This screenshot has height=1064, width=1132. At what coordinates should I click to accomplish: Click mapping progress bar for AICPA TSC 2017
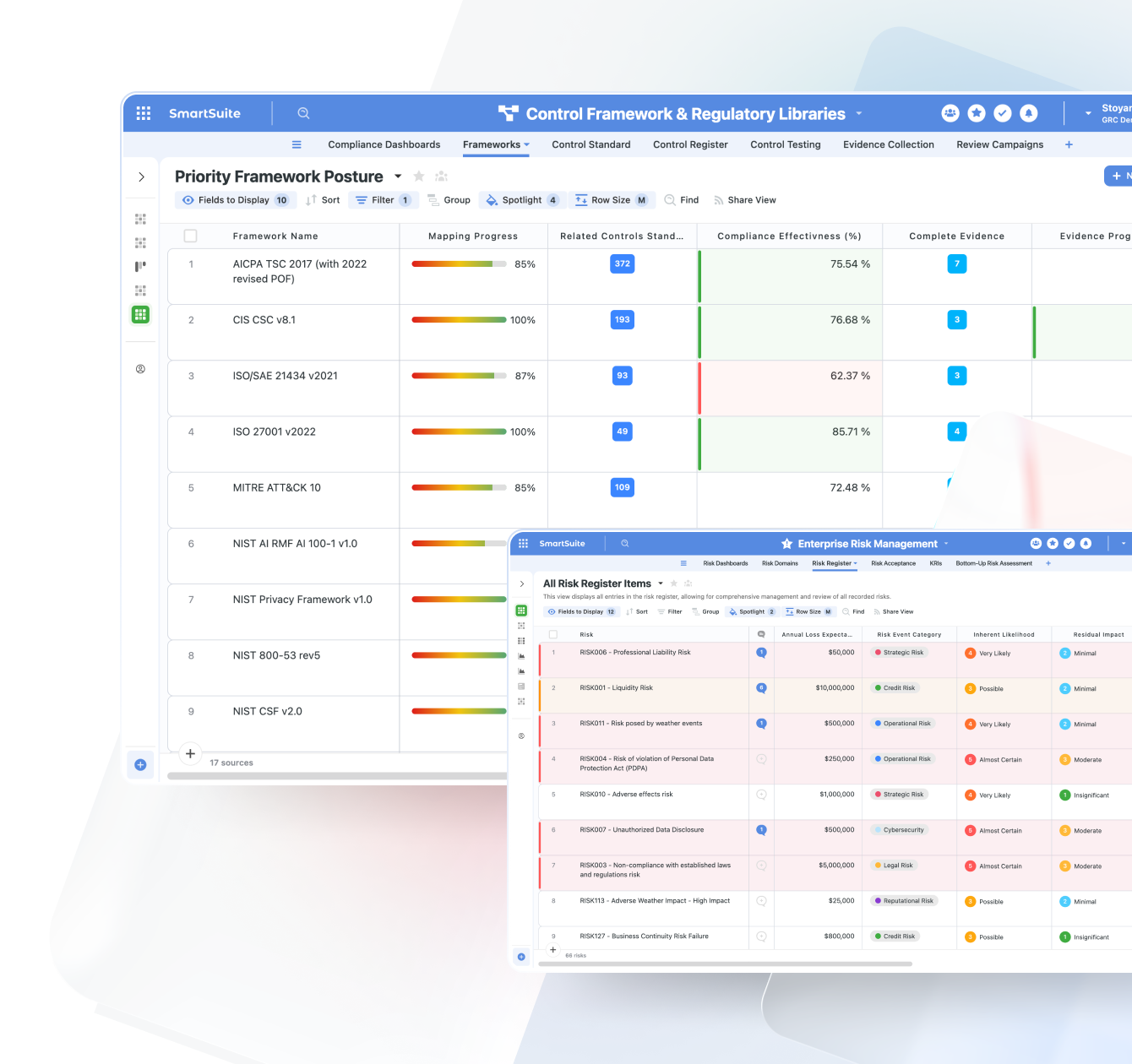pyautogui.click(x=459, y=264)
